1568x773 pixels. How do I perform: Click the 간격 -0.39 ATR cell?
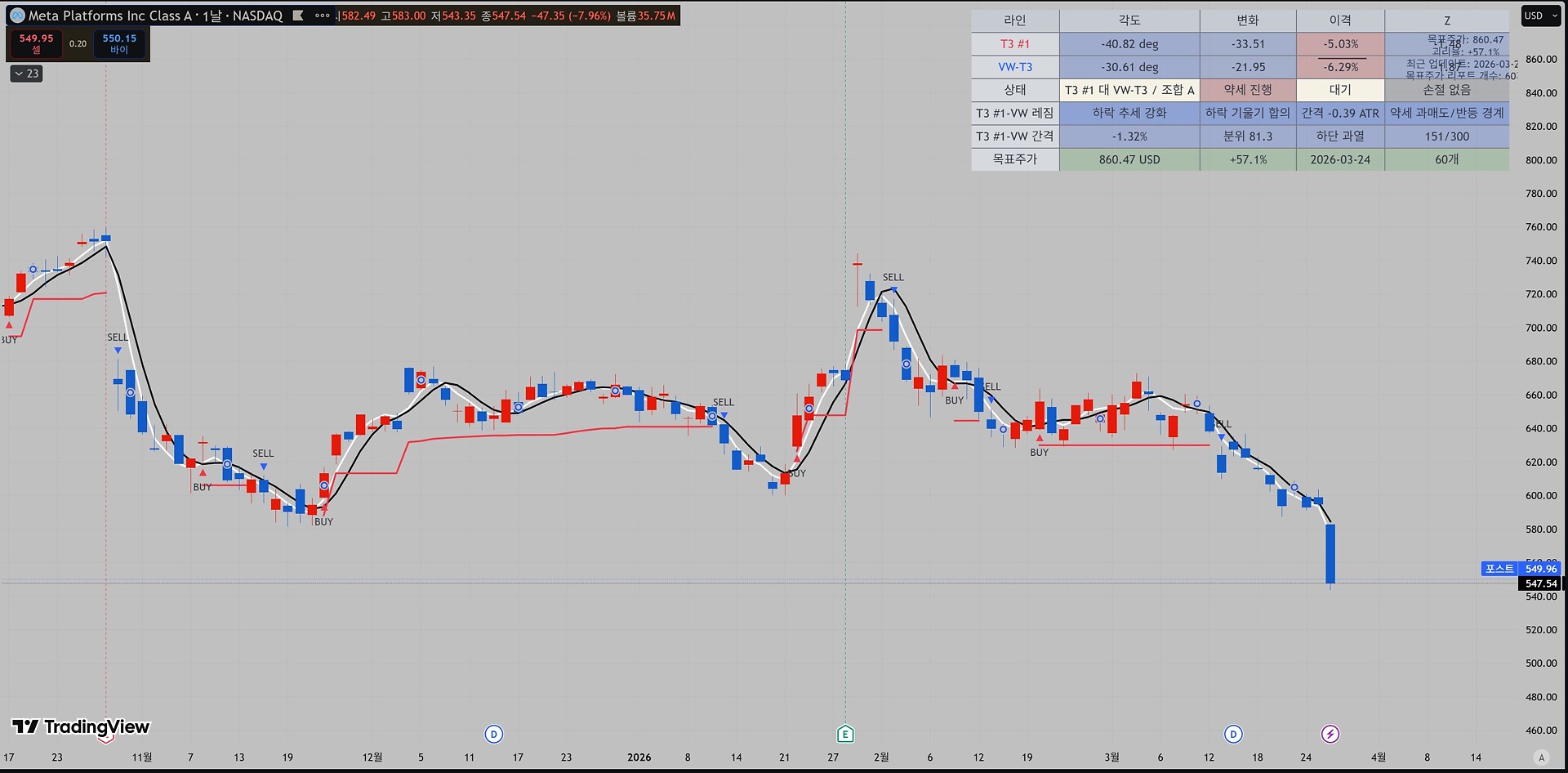click(x=1340, y=113)
